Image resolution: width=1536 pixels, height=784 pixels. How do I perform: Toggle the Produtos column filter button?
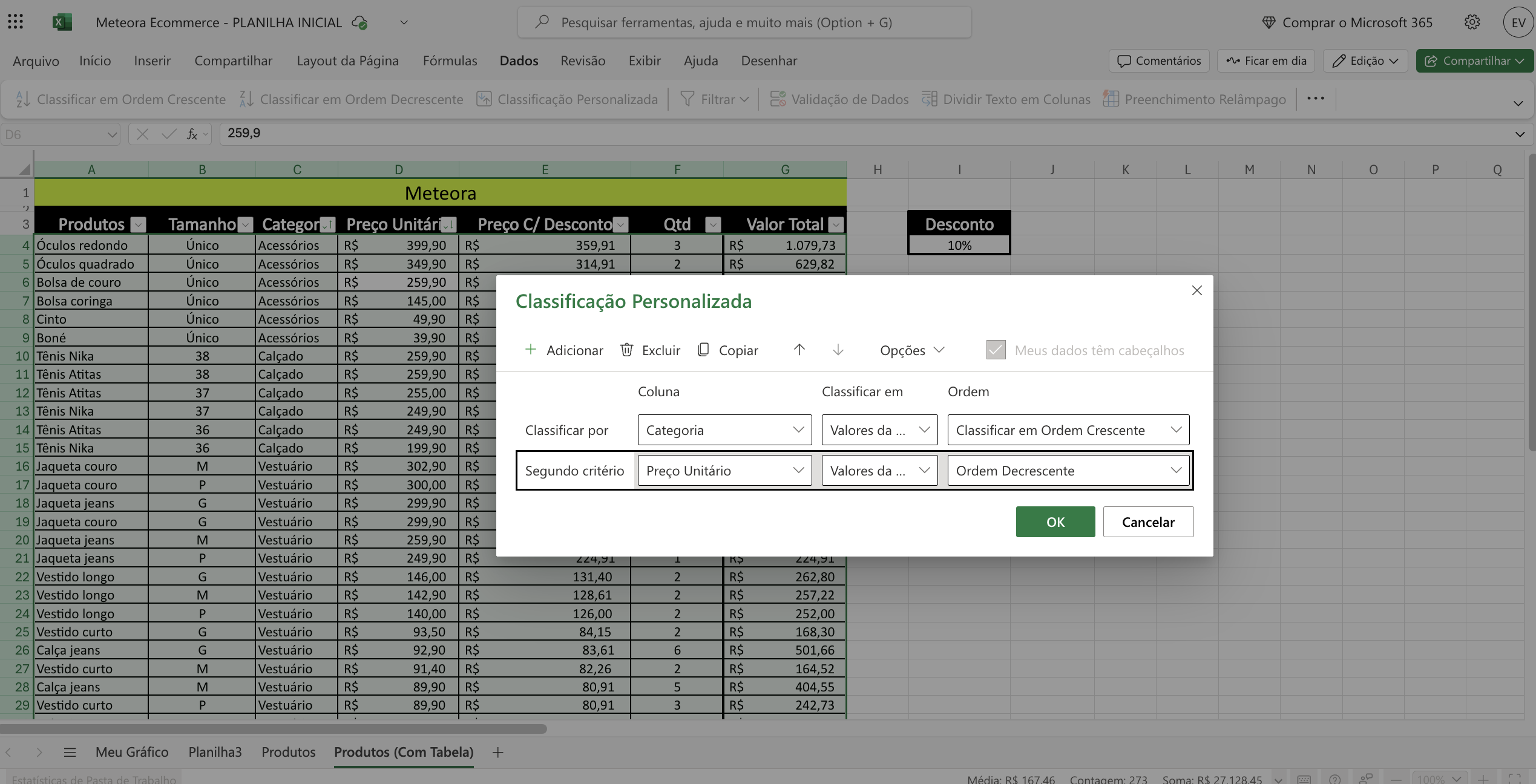(x=139, y=225)
